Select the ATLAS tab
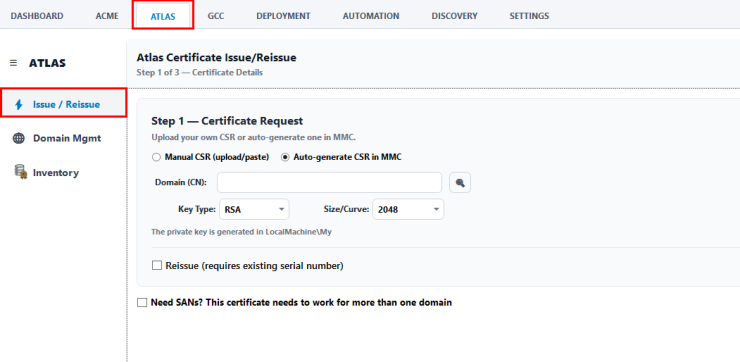The image size is (740, 362). pos(163,16)
